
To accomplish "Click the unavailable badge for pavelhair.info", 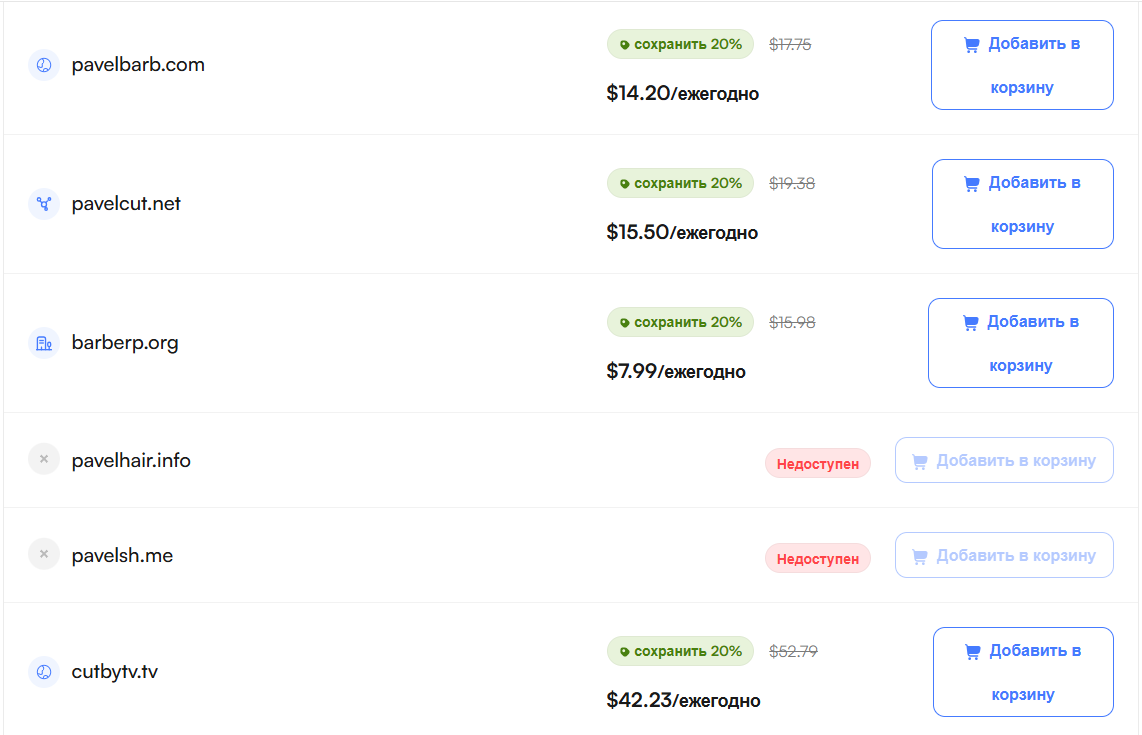I will (818, 464).
